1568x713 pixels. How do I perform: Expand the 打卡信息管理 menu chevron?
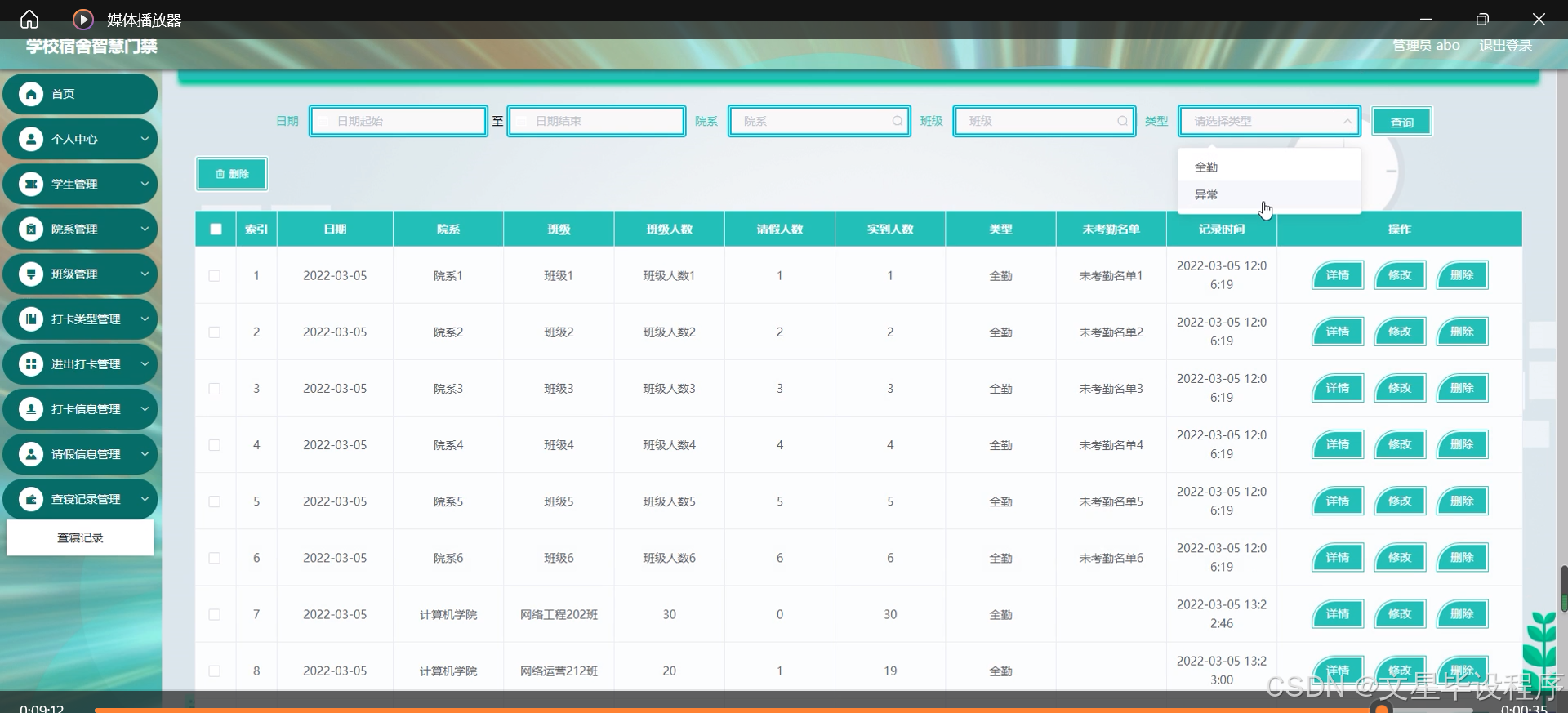coord(145,408)
